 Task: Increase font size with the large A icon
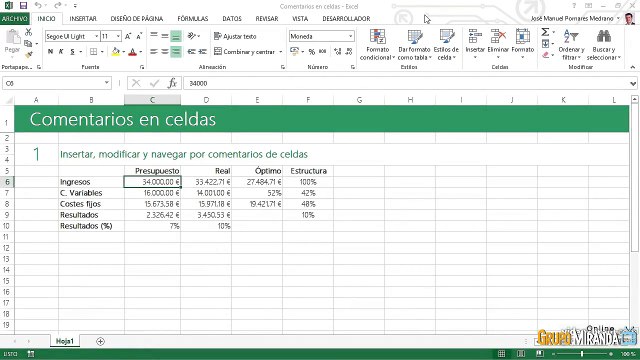click(128, 36)
